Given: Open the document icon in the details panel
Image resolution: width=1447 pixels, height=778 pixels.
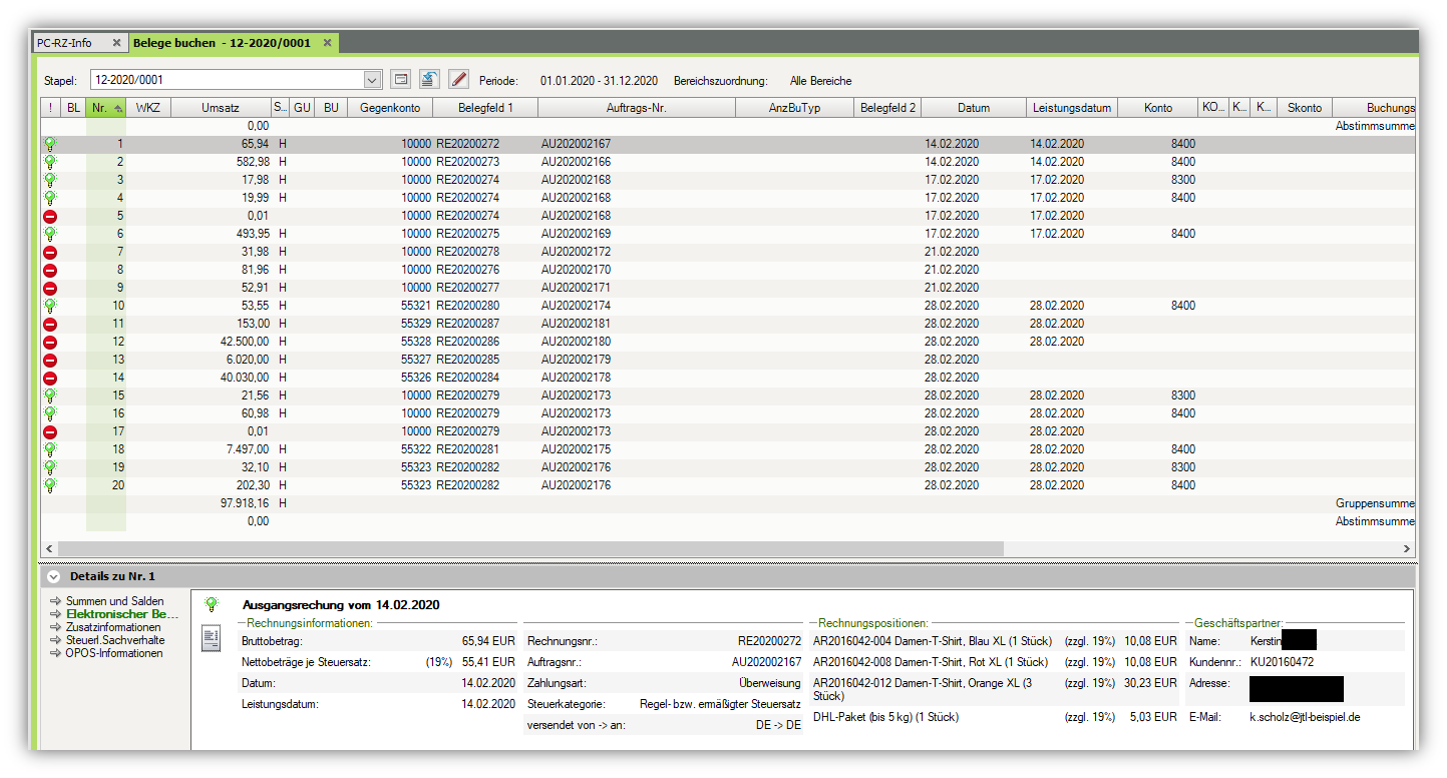Looking at the screenshot, I should point(211,640).
